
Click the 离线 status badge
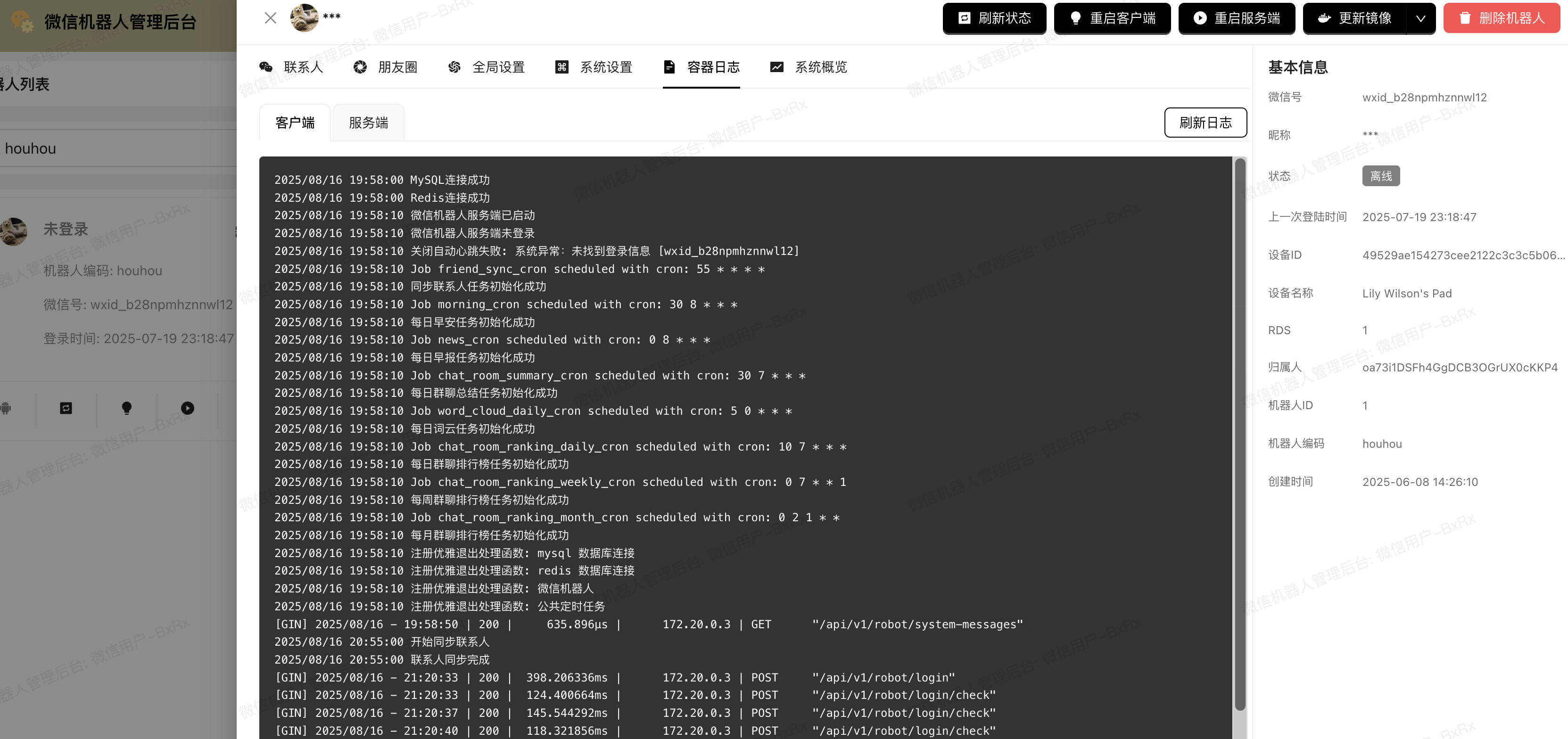pos(1380,175)
